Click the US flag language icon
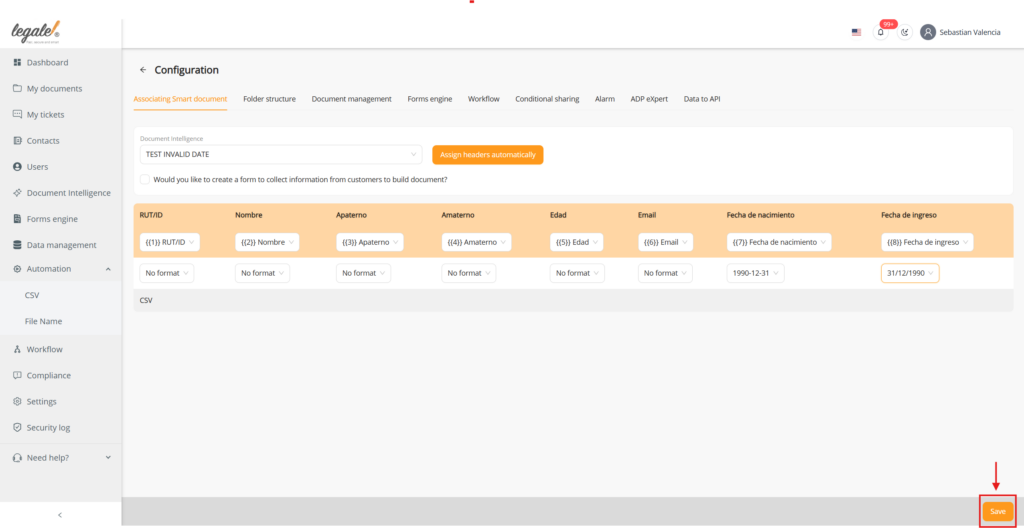 [x=856, y=32]
